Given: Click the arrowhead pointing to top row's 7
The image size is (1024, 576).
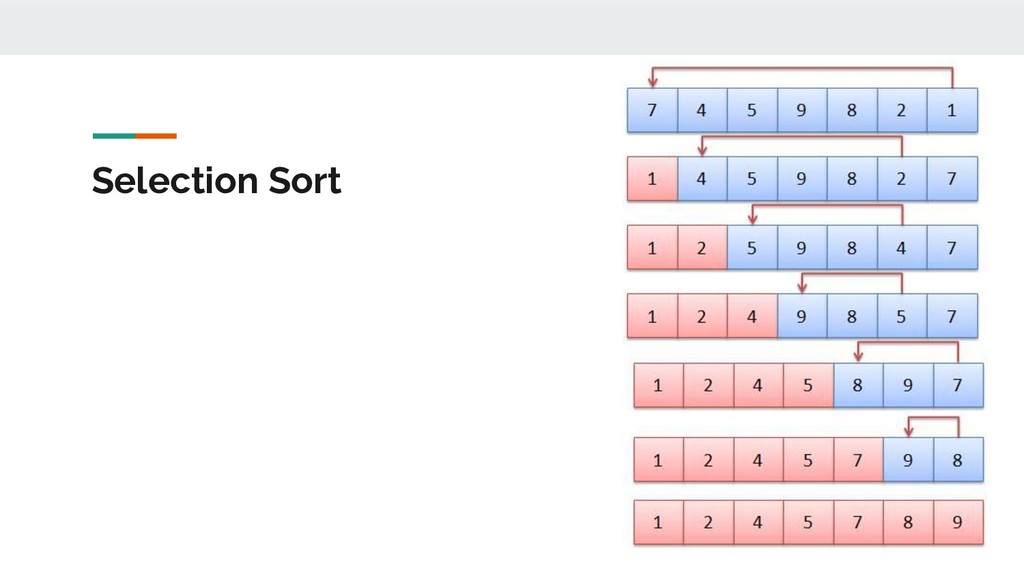Looking at the screenshot, I should [652, 82].
